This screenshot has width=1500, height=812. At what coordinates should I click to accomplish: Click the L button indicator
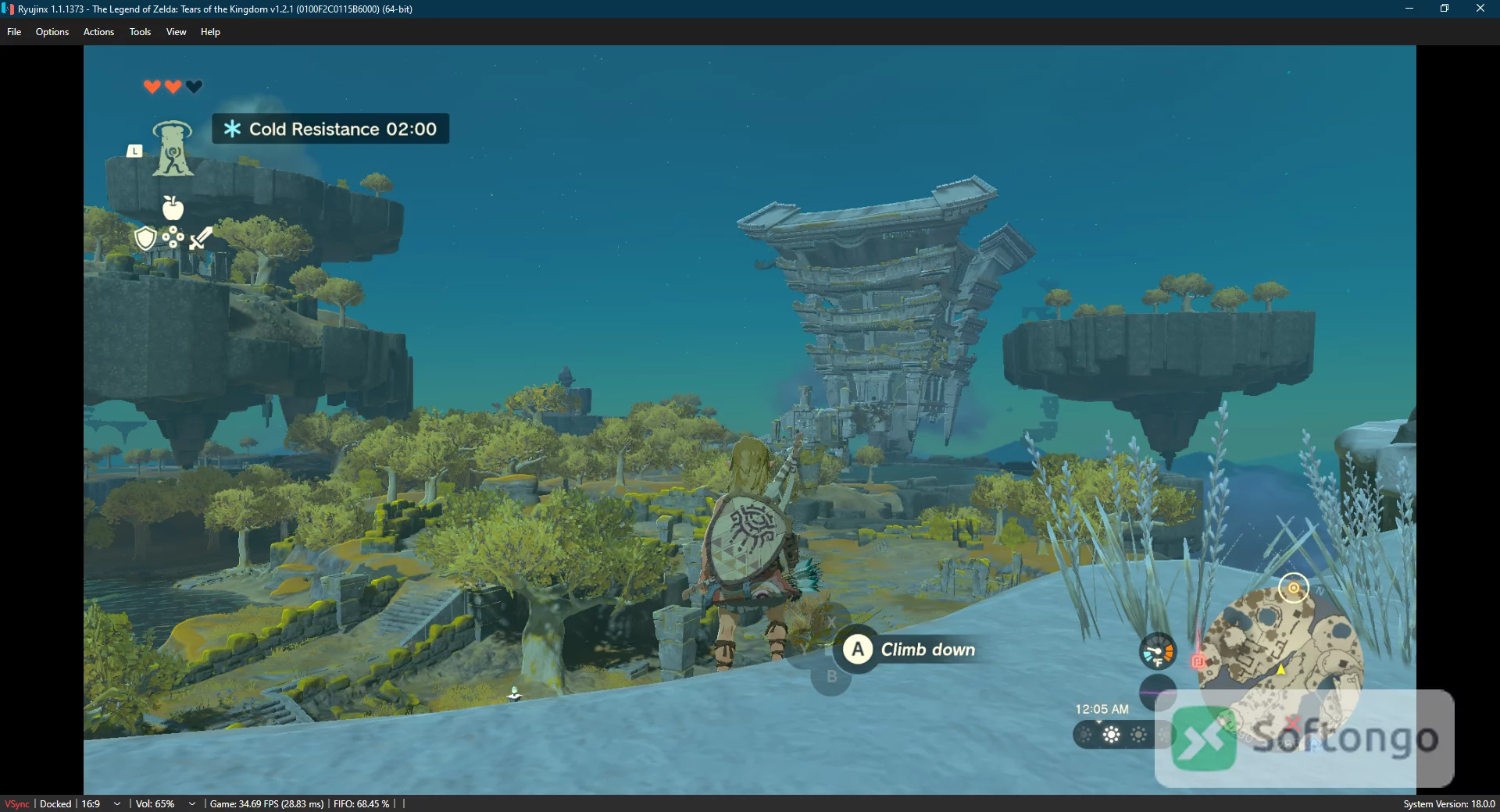point(135,151)
